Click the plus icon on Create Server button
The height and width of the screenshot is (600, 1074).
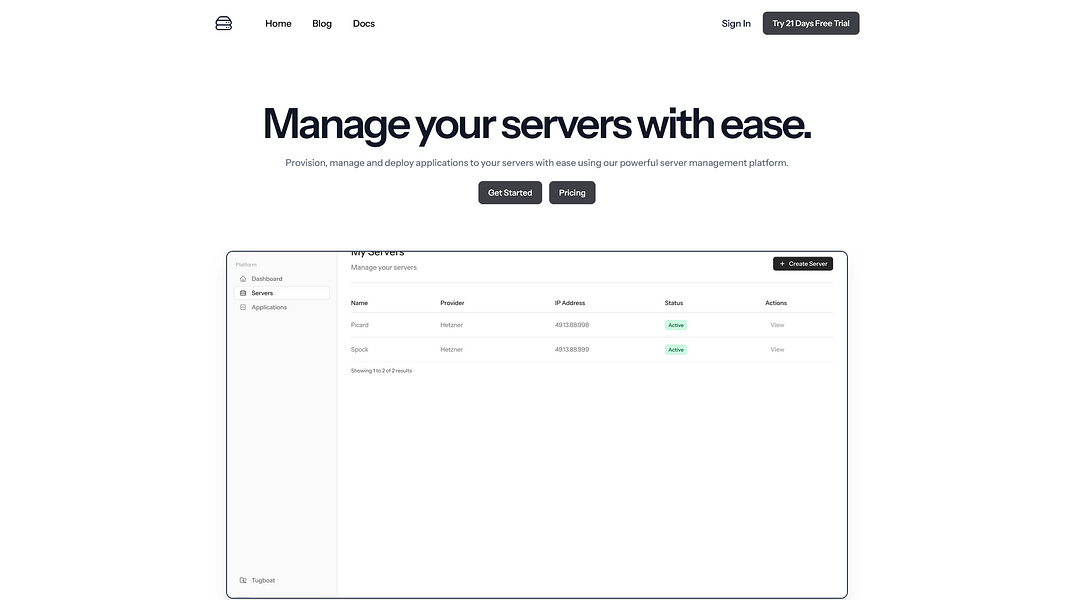pyautogui.click(x=781, y=263)
